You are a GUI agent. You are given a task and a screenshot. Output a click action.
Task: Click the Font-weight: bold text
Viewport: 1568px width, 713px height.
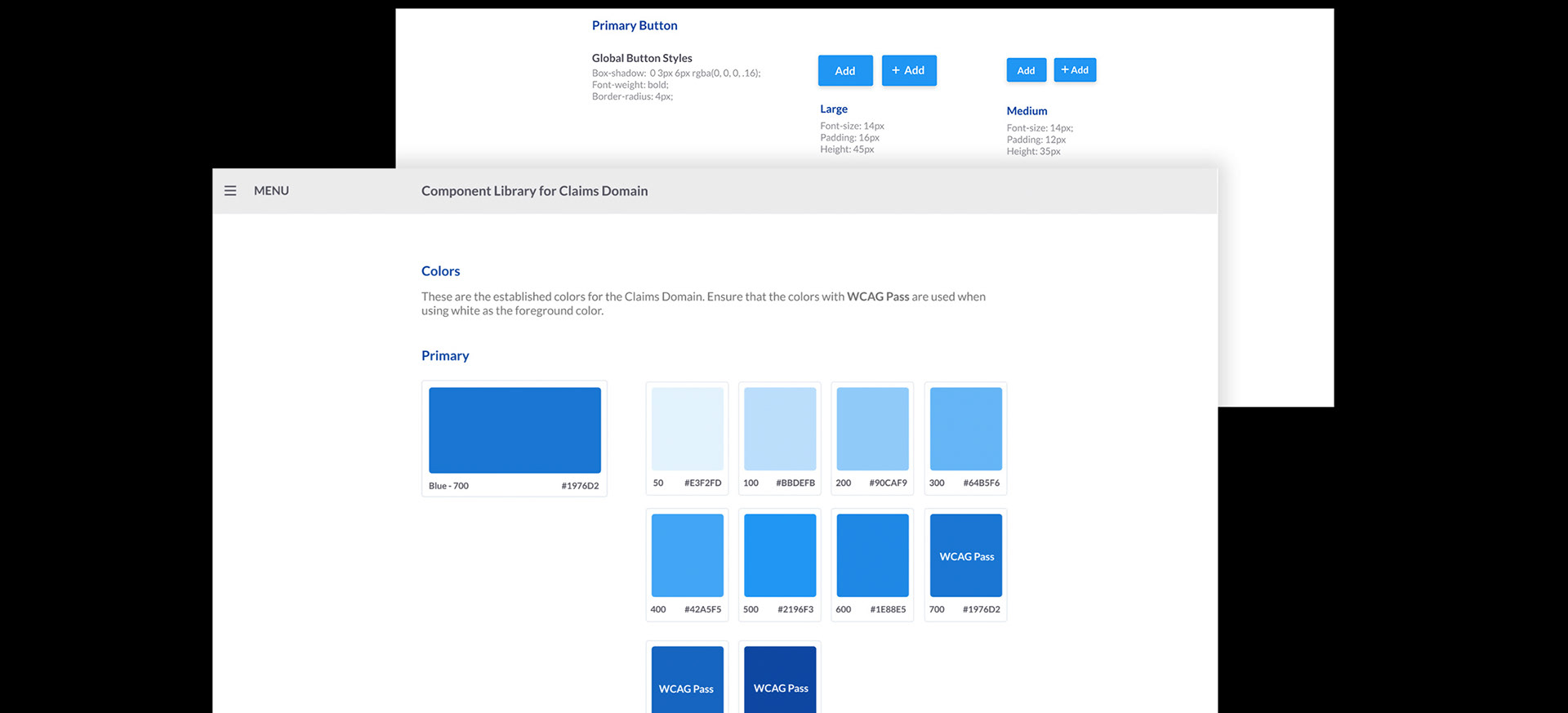coord(630,85)
